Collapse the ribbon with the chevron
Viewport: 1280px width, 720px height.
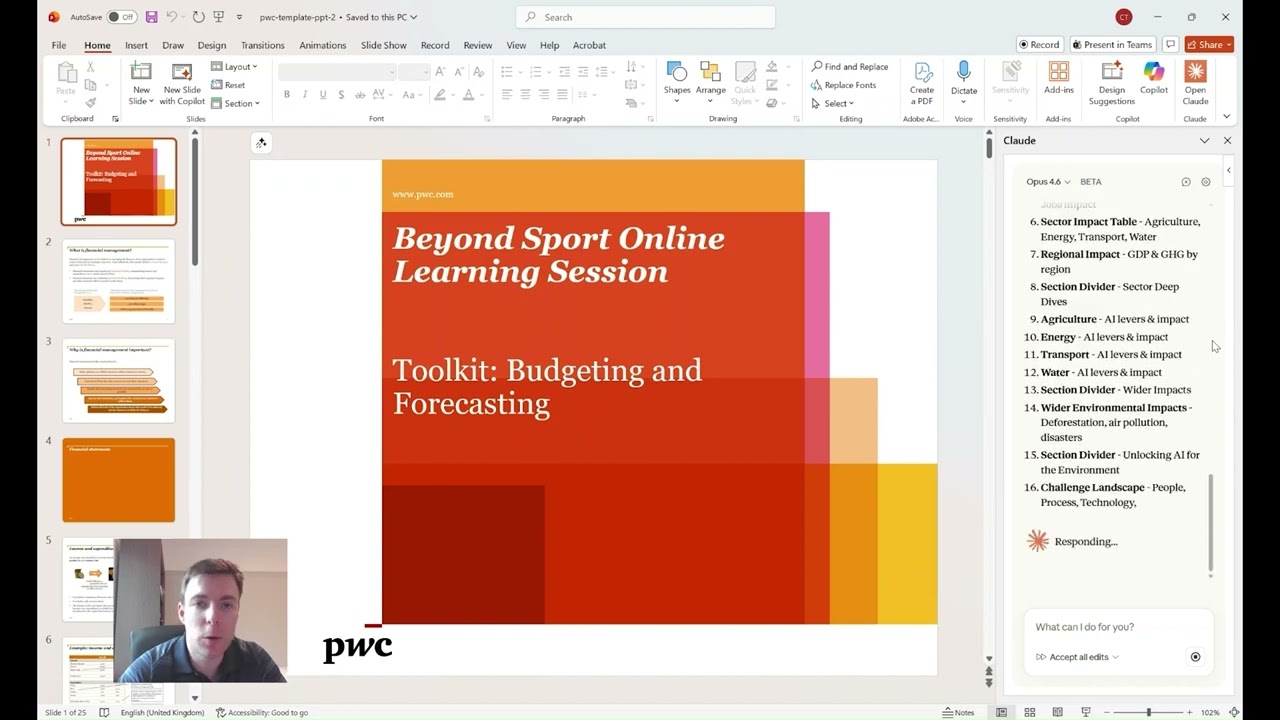(x=1227, y=117)
